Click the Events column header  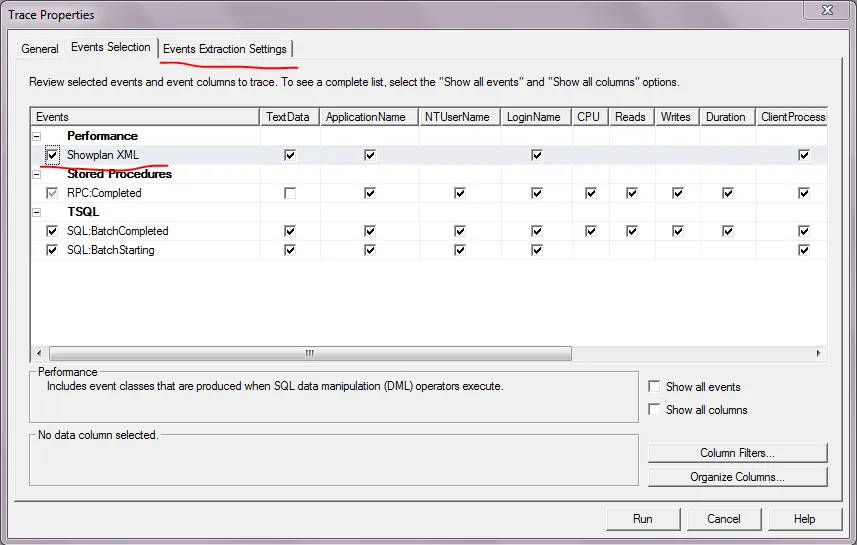coord(145,117)
